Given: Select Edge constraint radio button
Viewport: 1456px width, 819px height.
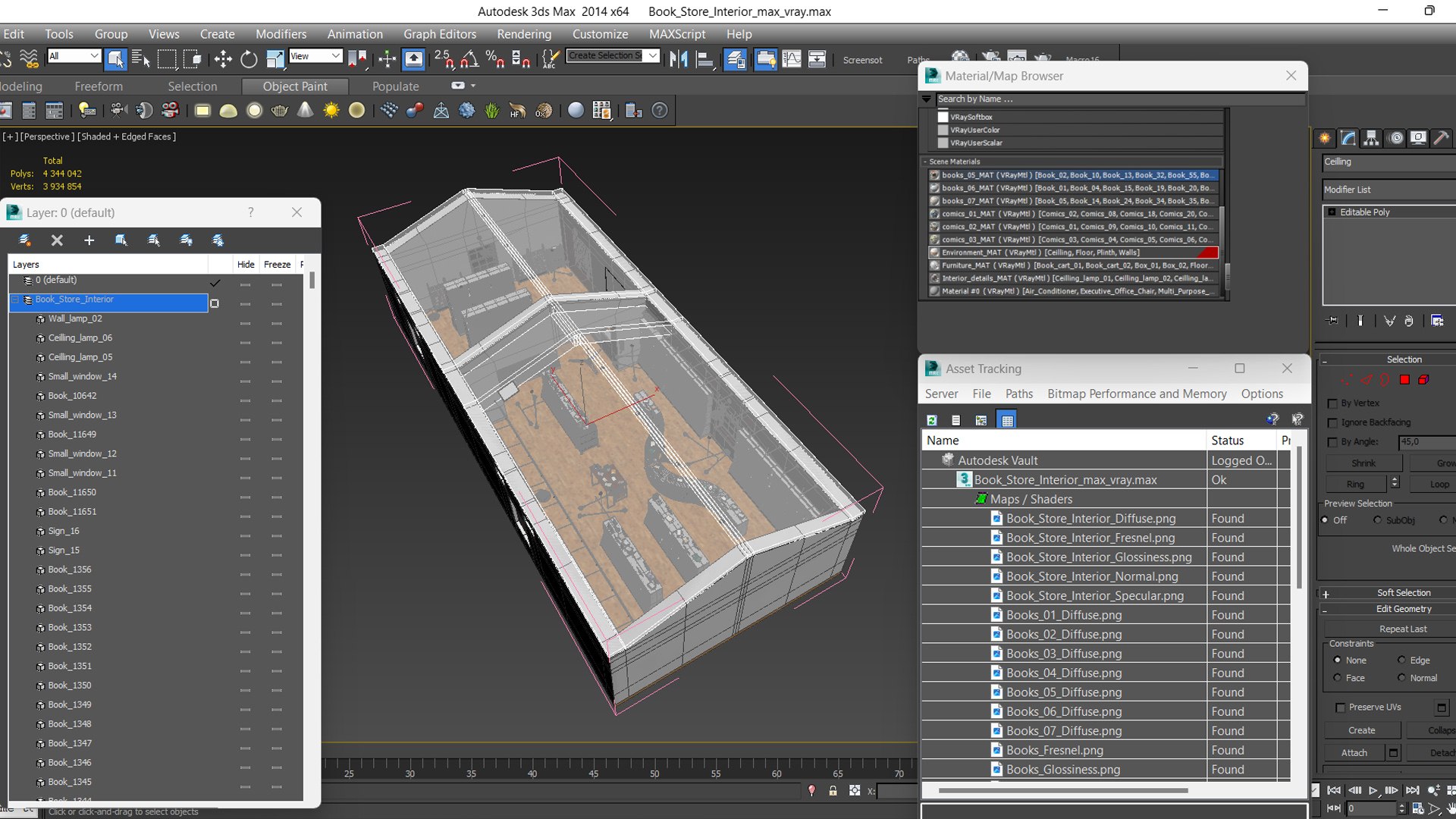Looking at the screenshot, I should (1401, 661).
